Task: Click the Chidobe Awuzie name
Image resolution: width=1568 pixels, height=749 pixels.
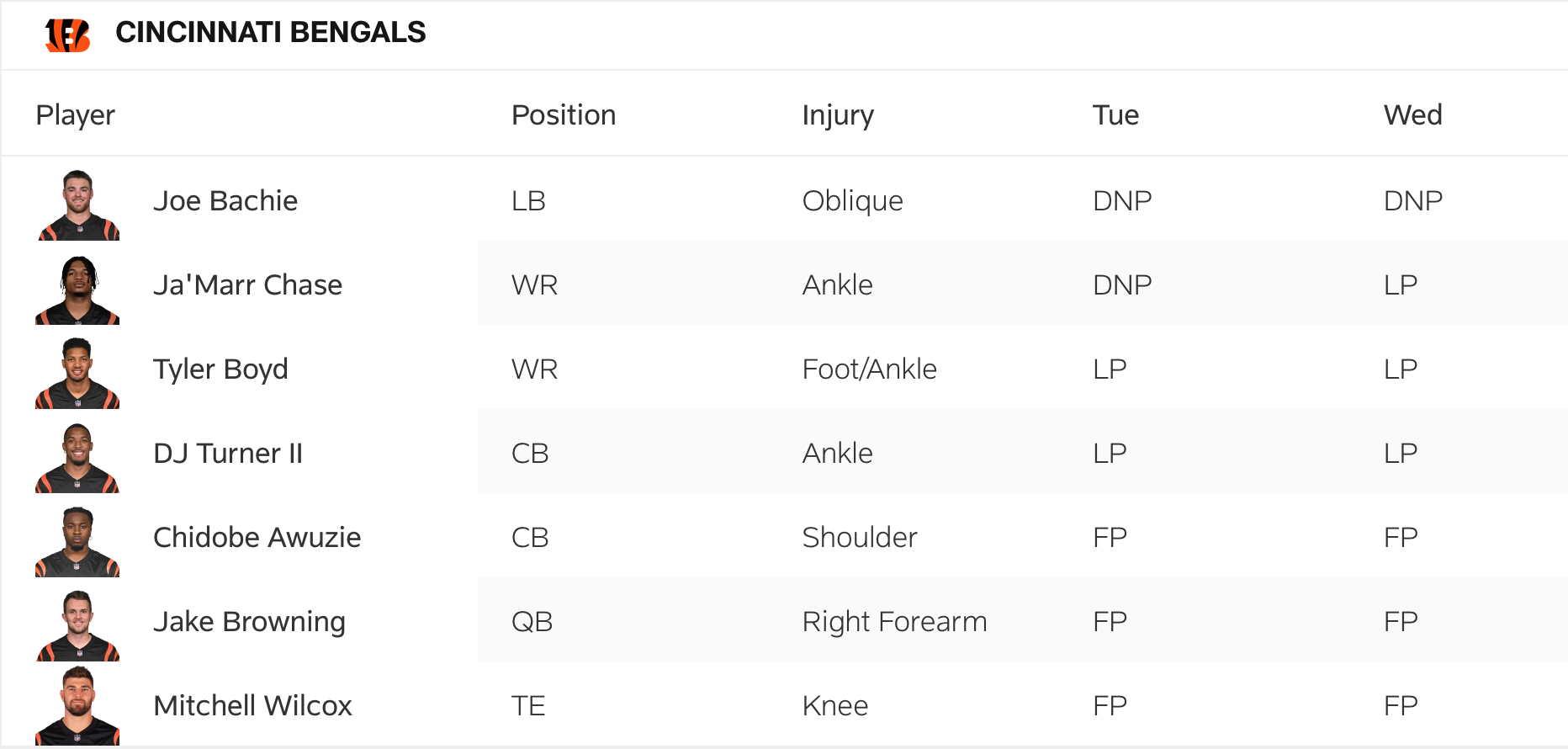Action: click(257, 538)
